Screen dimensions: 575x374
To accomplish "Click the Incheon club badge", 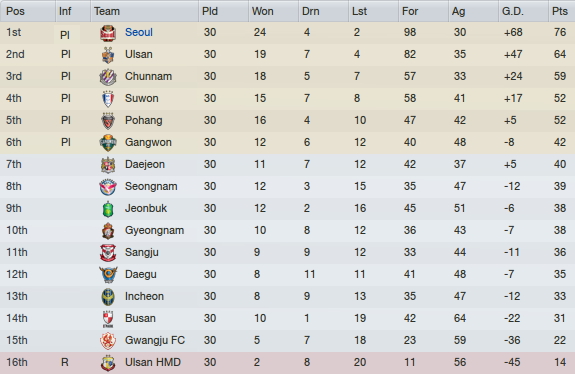I will pos(108,297).
